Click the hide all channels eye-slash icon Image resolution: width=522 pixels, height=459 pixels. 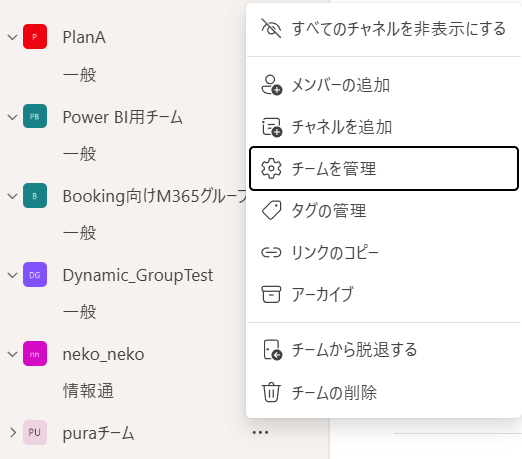click(x=271, y=28)
